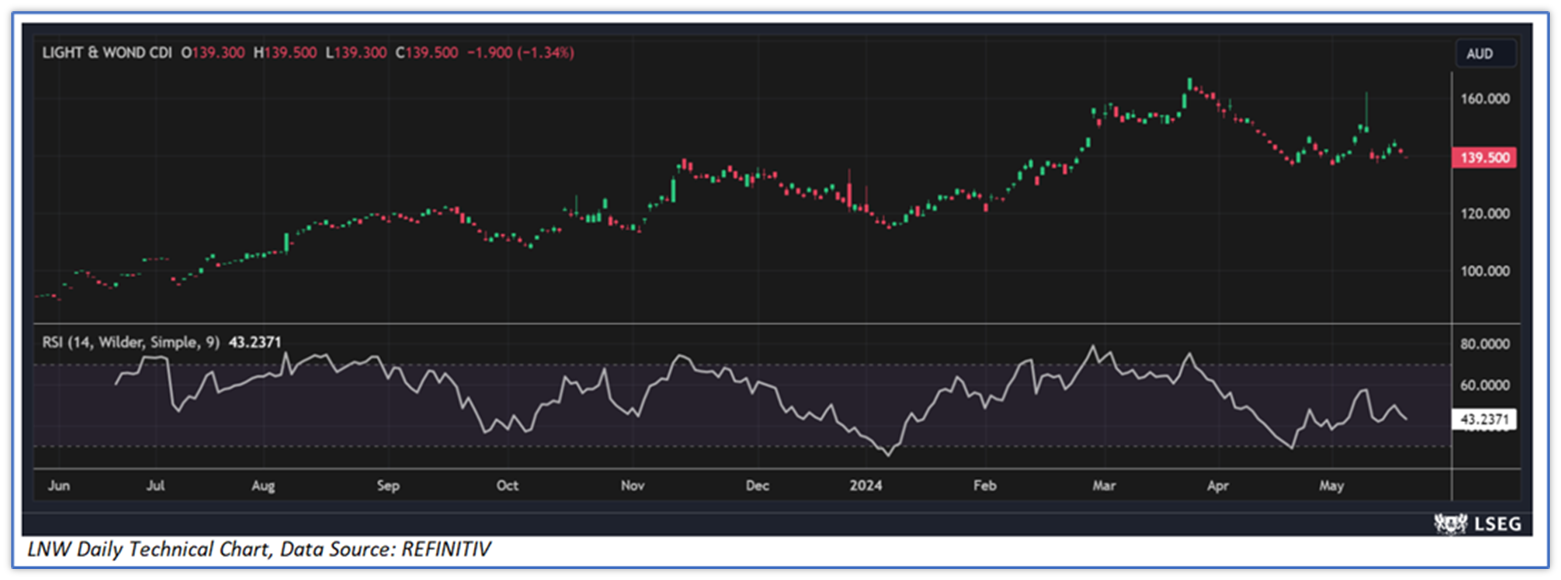Click the 120.000 price axis label

pyautogui.click(x=1484, y=214)
